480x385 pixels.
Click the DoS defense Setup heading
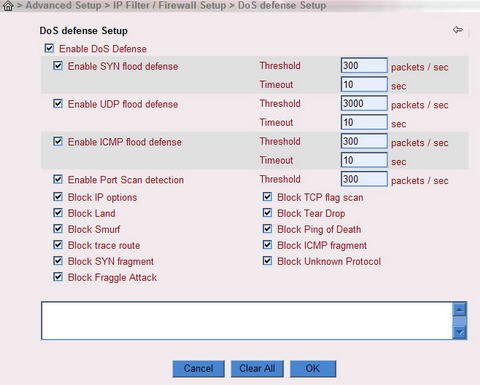(x=83, y=31)
